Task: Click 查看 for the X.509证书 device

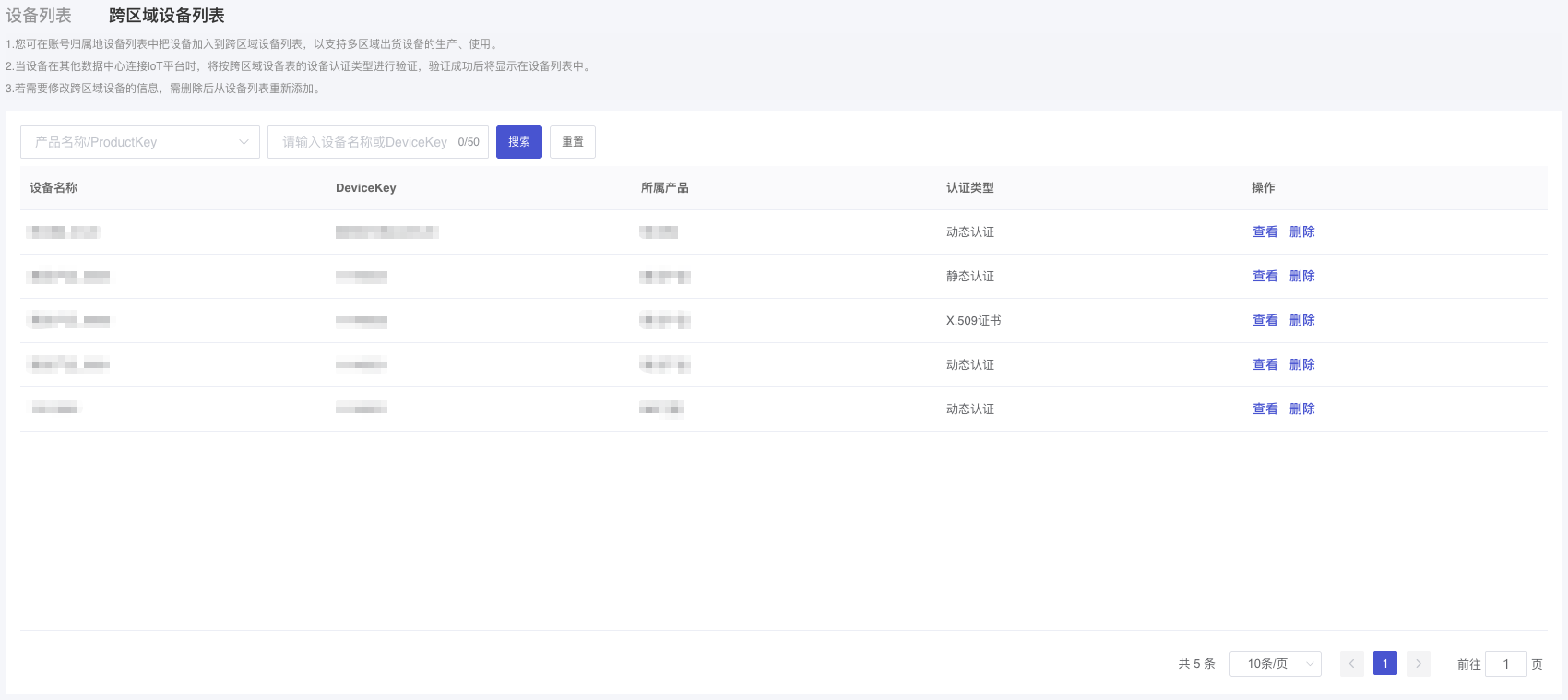Action: pyautogui.click(x=1265, y=321)
